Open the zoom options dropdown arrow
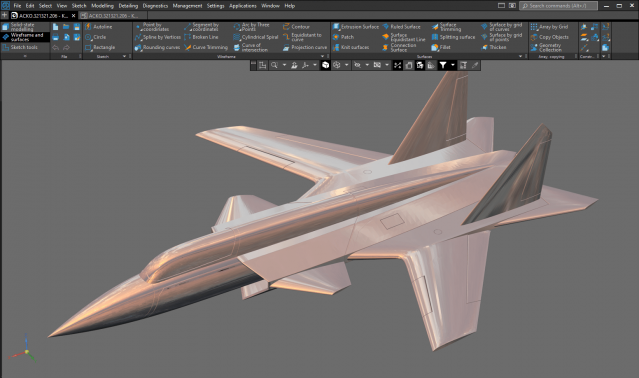The height and width of the screenshot is (378, 639). pyautogui.click(x=284, y=65)
